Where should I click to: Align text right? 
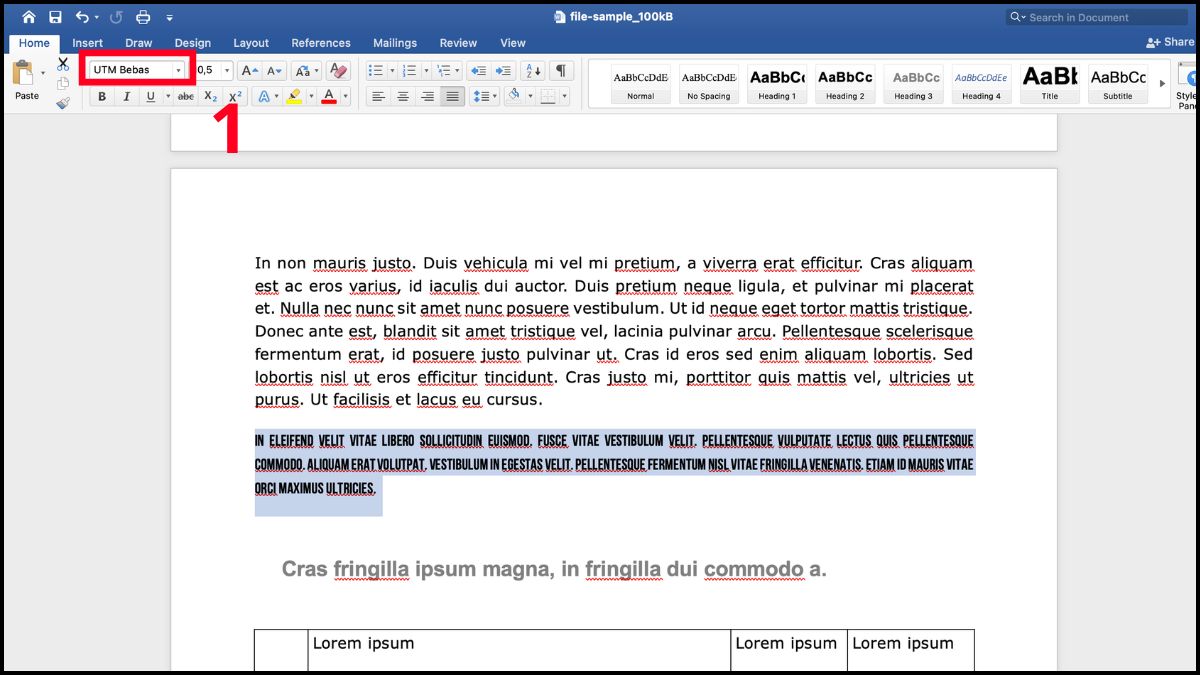(x=428, y=97)
